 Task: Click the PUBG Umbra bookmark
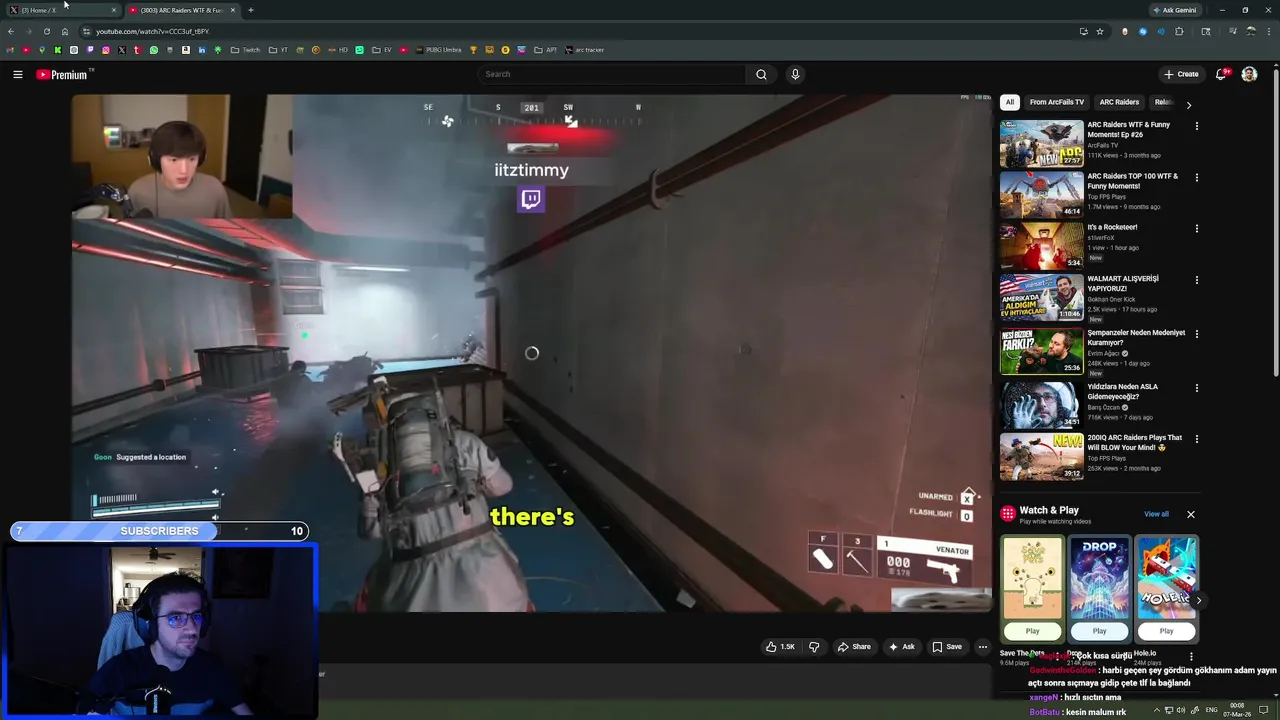438,50
